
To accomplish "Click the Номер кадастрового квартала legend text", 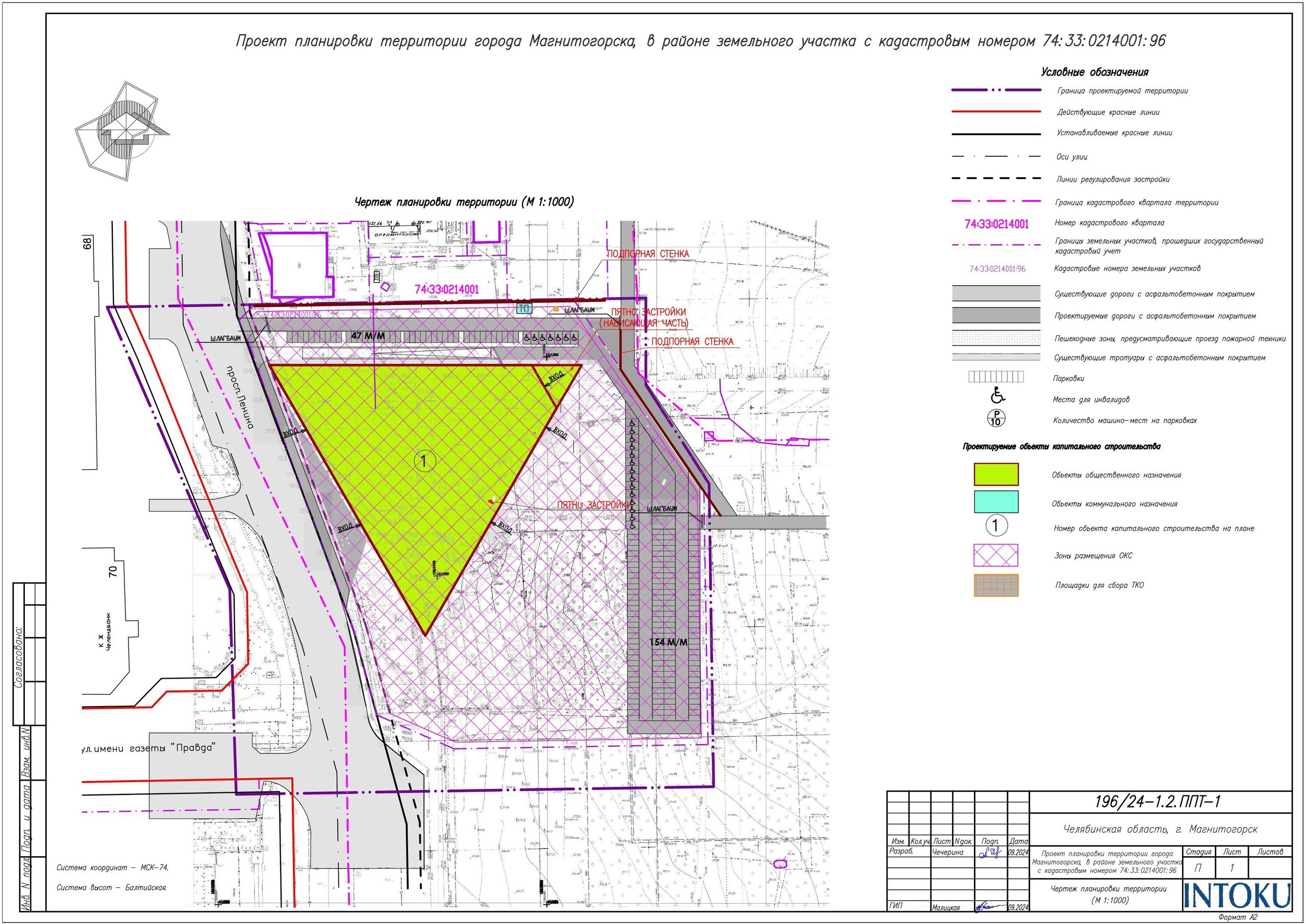I will click(1109, 223).
